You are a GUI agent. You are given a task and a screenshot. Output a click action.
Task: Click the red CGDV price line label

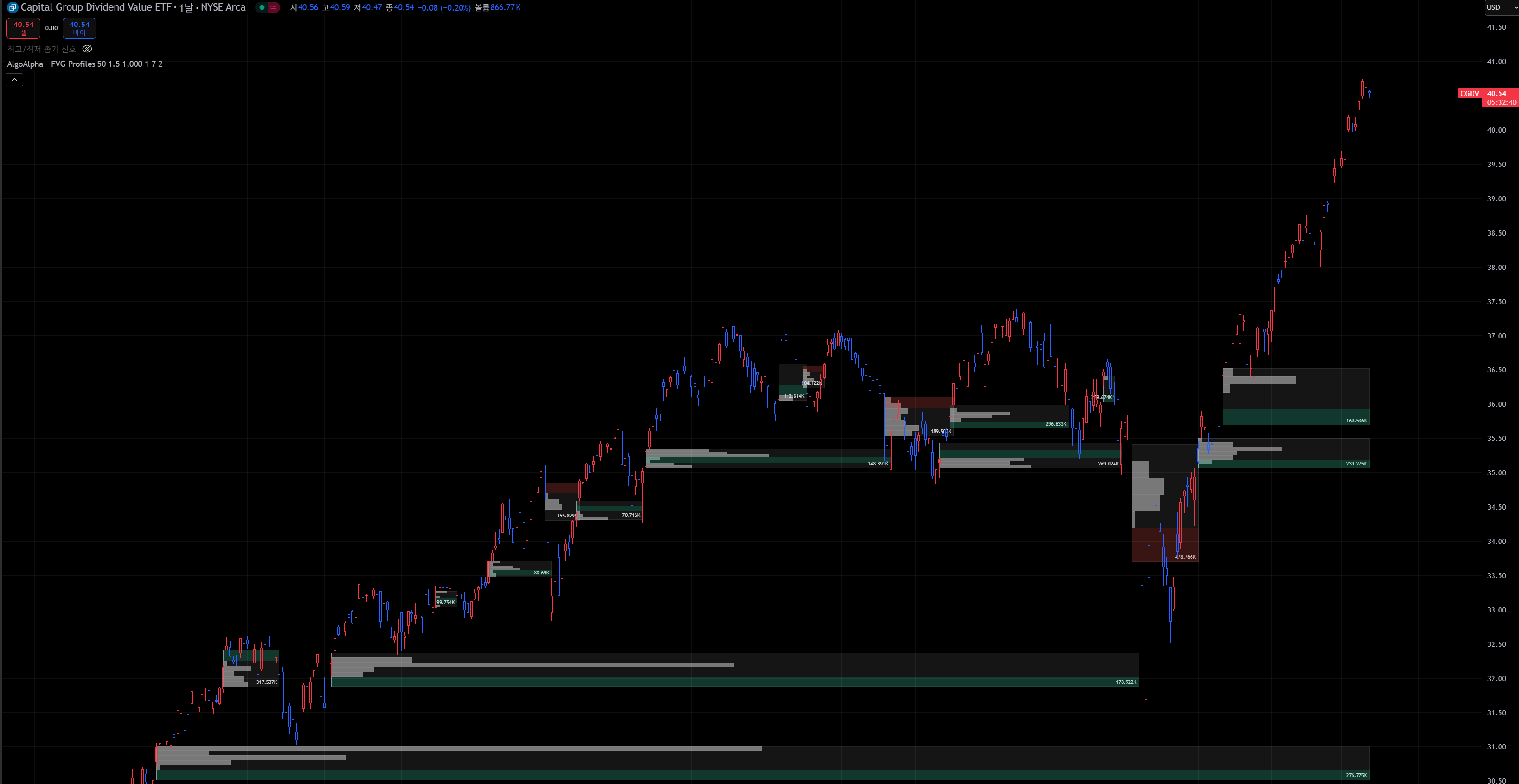(x=1469, y=93)
